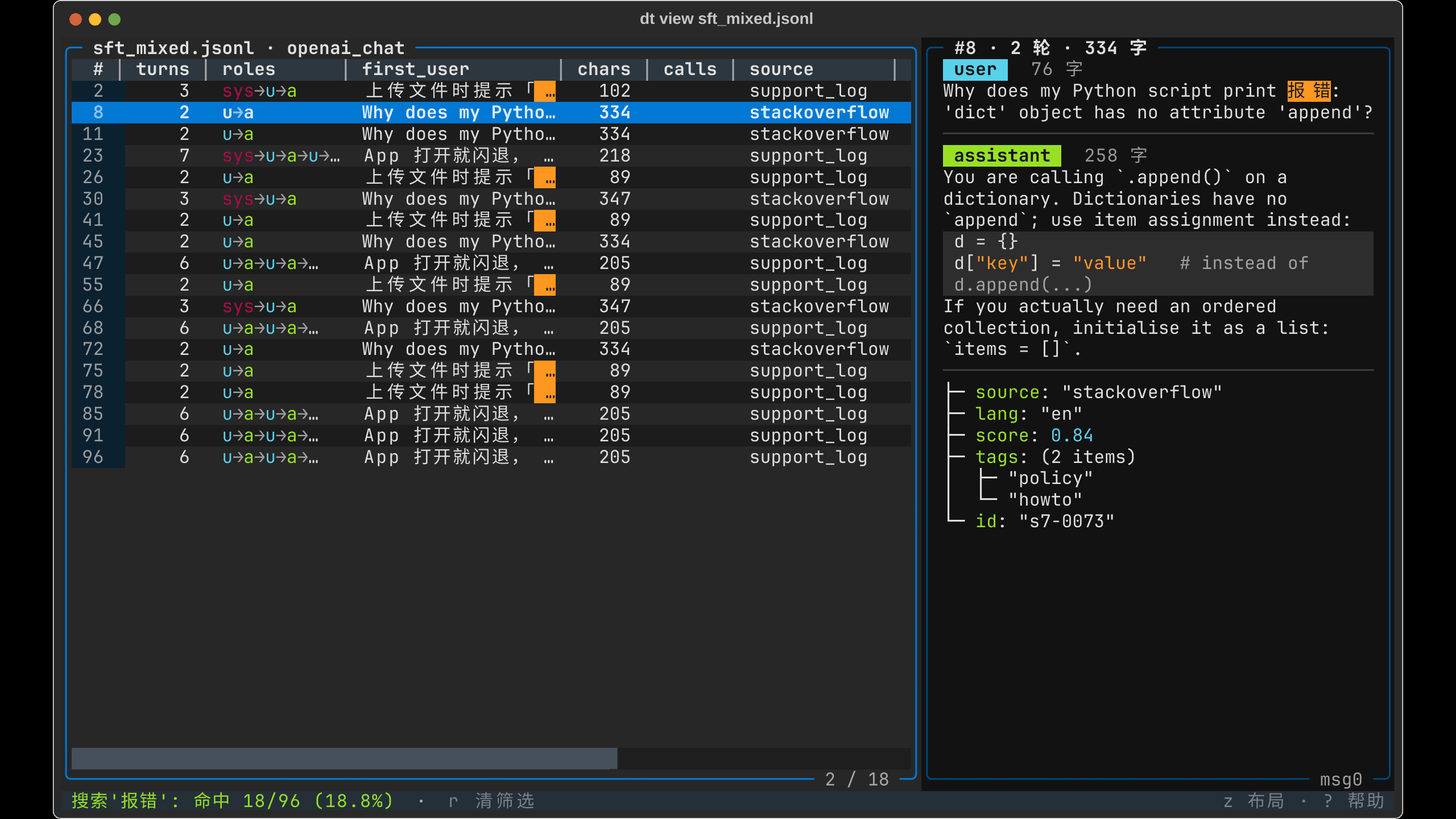
Task: Click highlighted 报错 match in user message
Action: coord(1309,91)
